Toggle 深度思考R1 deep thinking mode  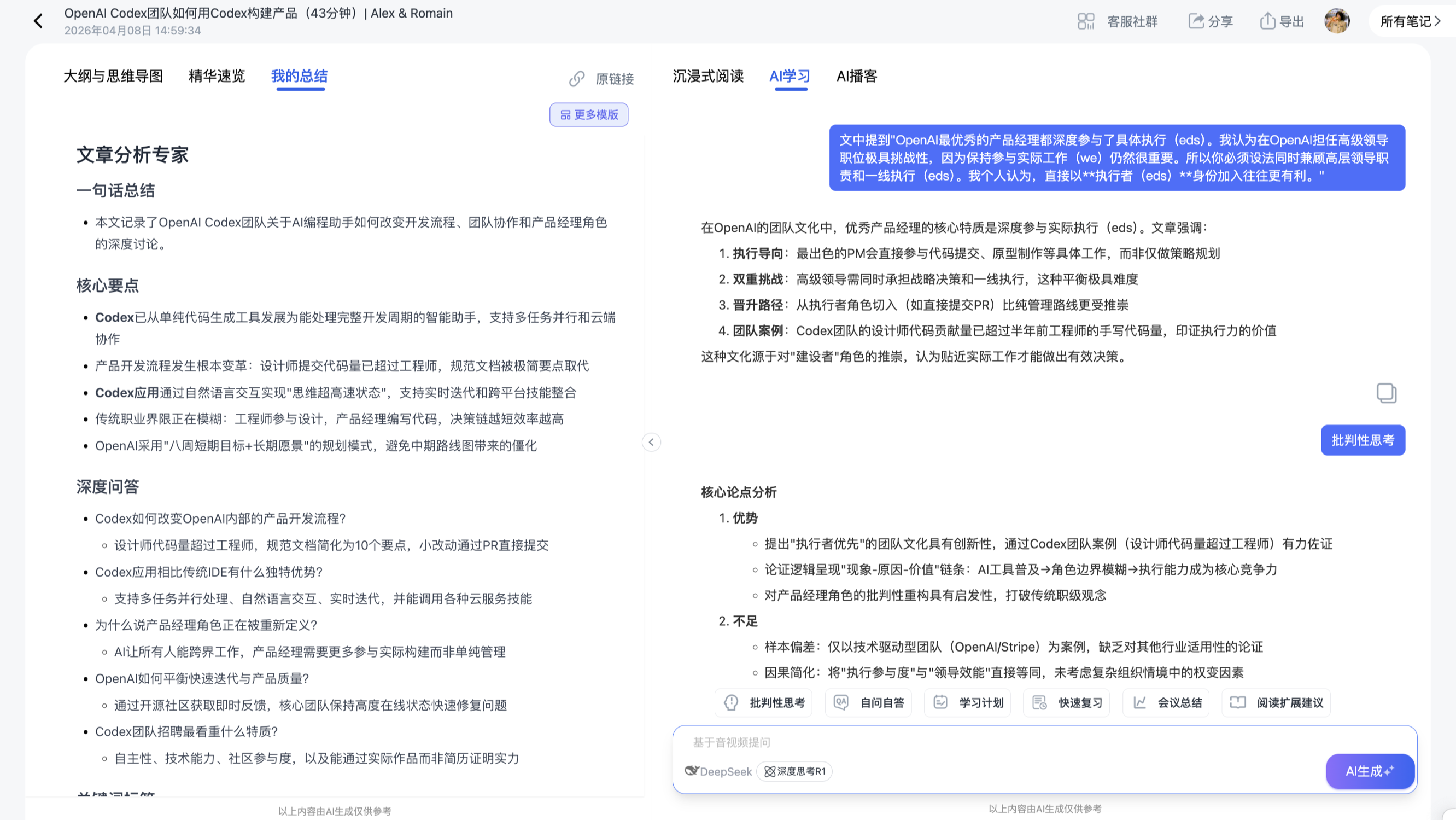pyautogui.click(x=794, y=771)
